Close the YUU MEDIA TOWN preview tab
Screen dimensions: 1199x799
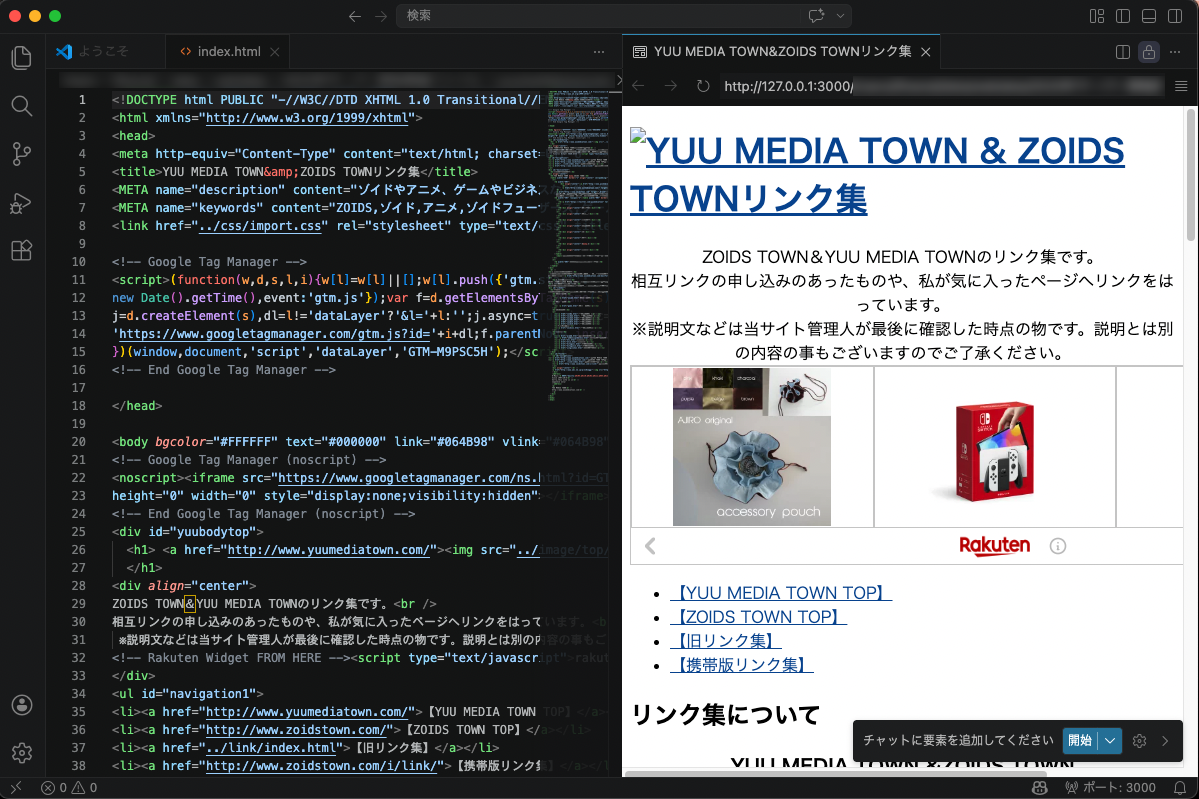[x=925, y=52]
